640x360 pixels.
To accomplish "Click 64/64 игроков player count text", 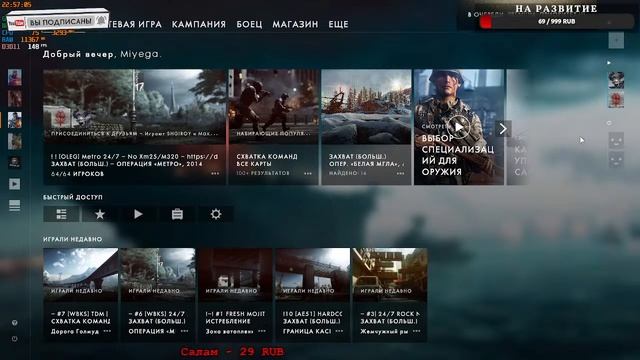I will tap(78, 174).
